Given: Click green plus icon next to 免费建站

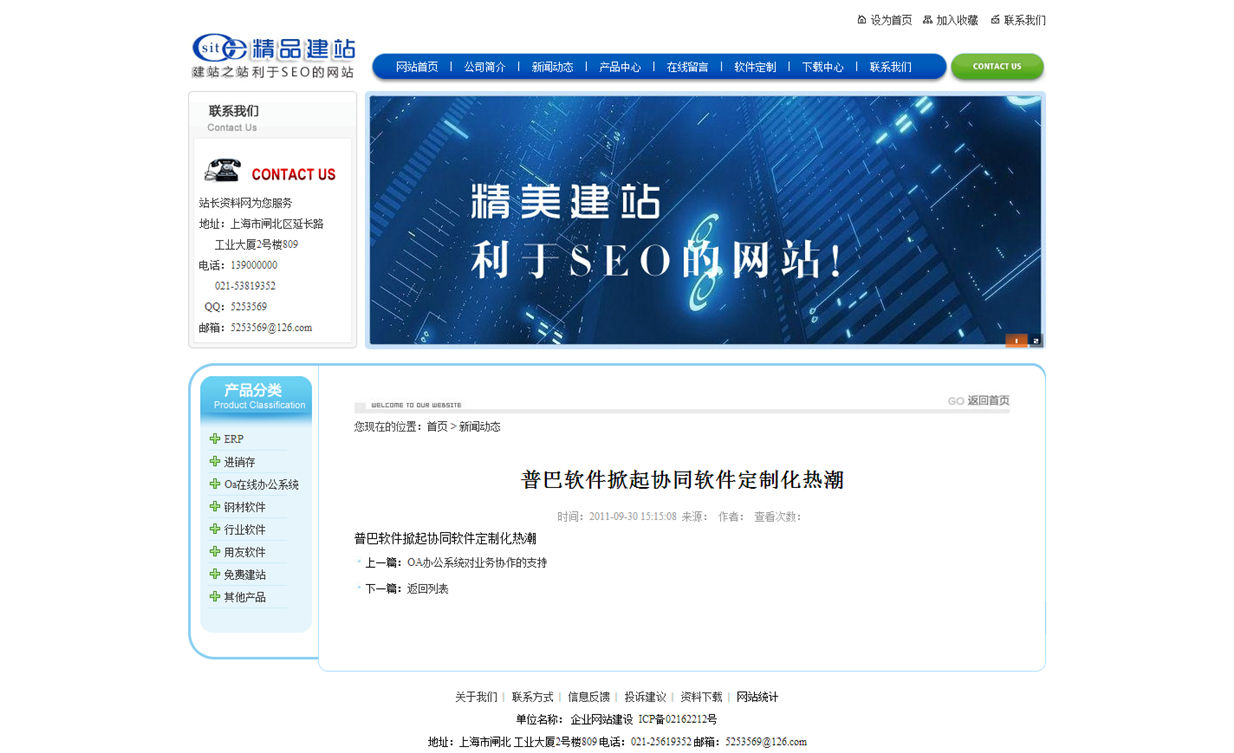Looking at the screenshot, I should (x=215, y=574).
